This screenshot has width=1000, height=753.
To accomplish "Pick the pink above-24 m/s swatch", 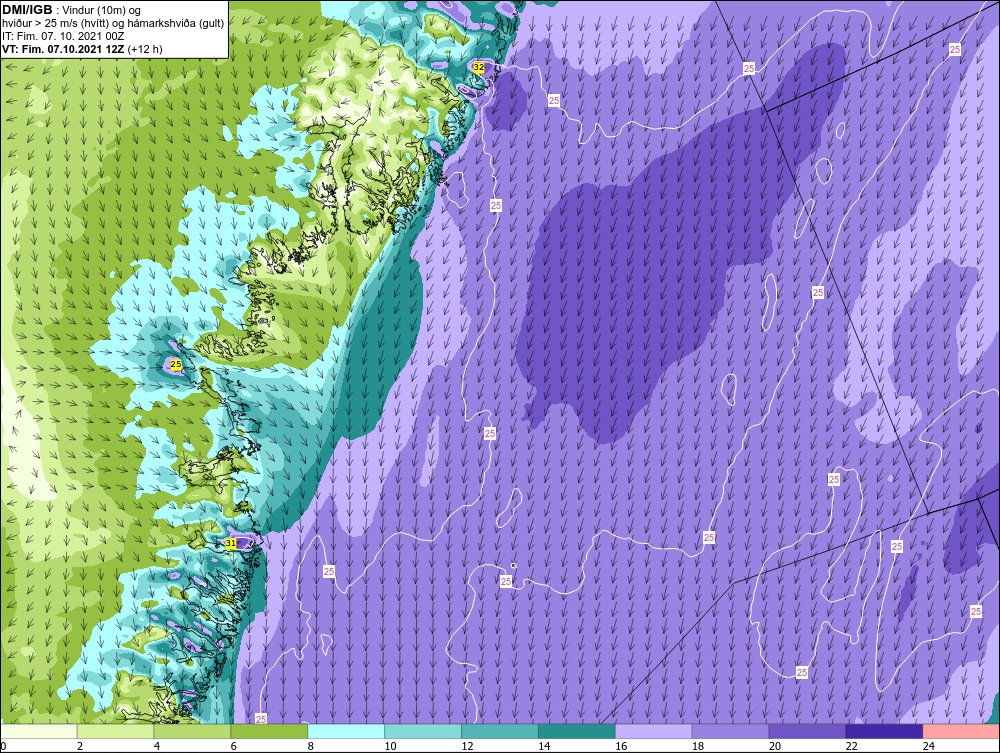I will (x=961, y=731).
